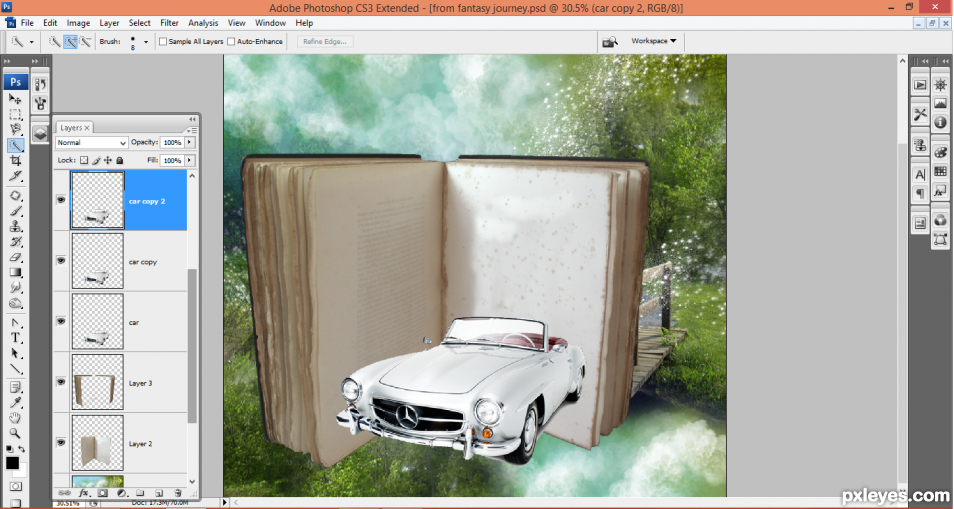Click the Add layer mask icon
The width and height of the screenshot is (954, 509).
coord(103,493)
